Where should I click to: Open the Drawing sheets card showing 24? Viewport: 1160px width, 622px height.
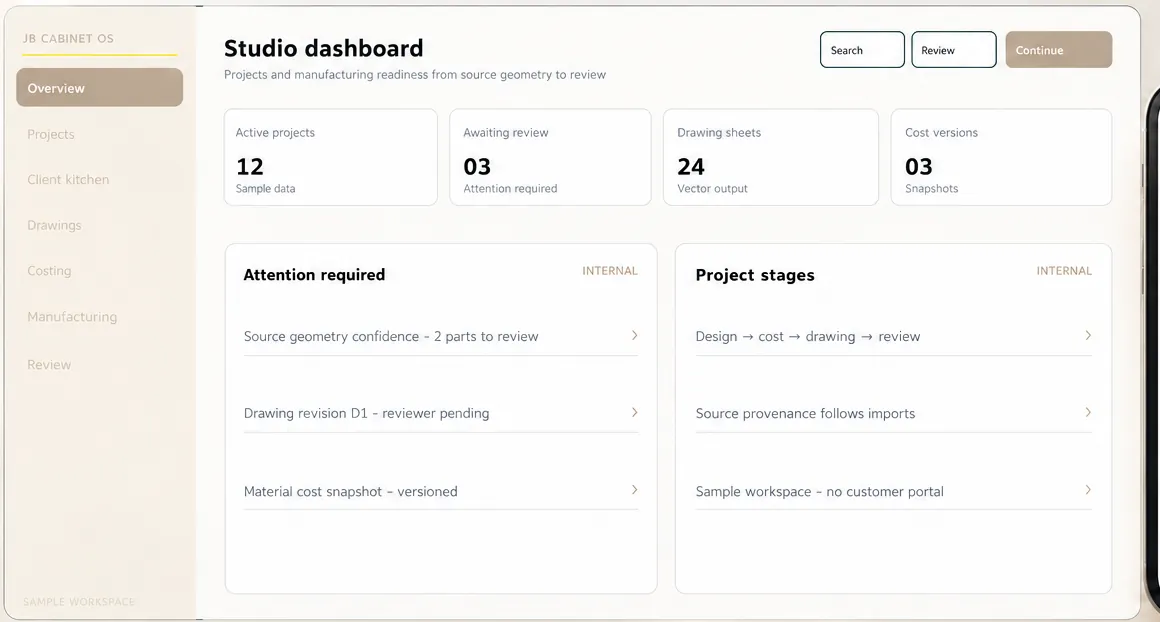pos(771,158)
